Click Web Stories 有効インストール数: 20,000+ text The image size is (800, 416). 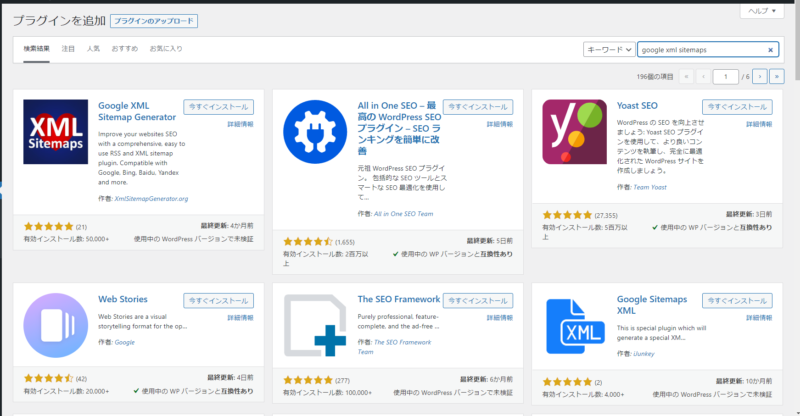(66, 391)
